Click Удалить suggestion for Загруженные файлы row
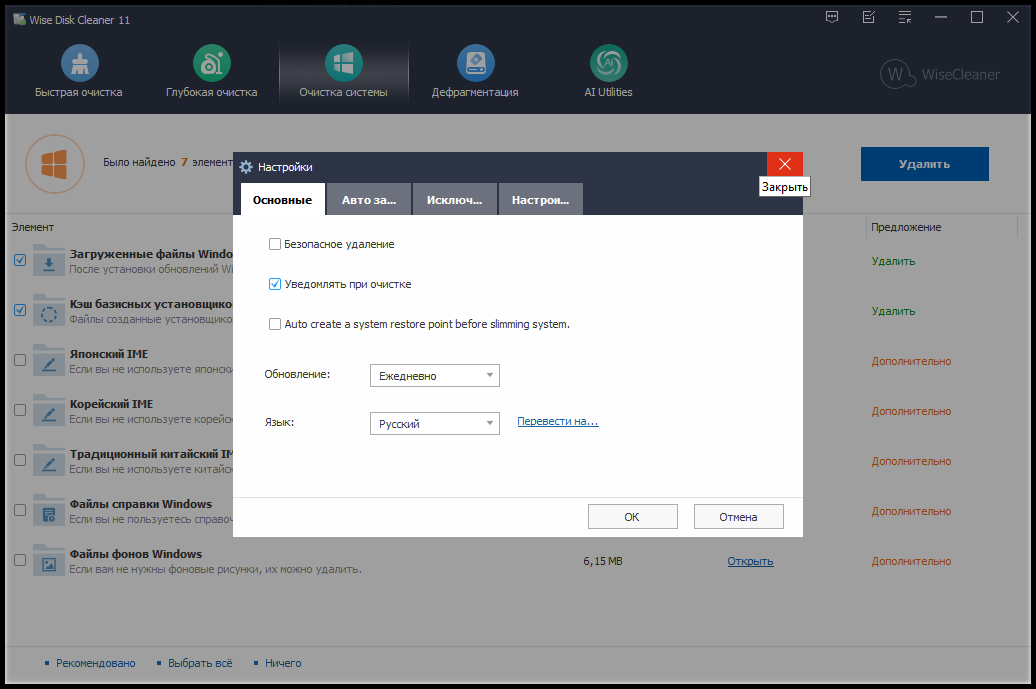 point(893,261)
